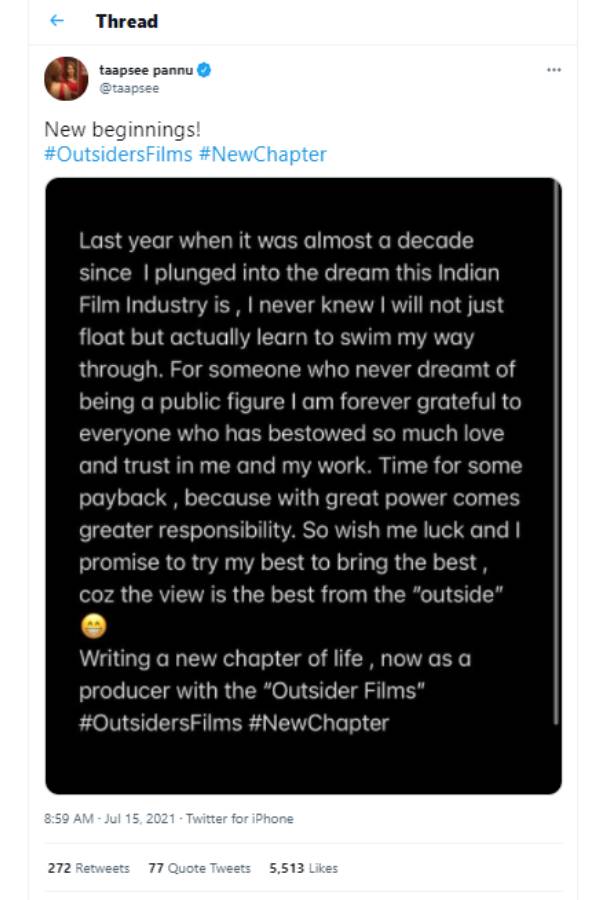Click the Thread header title
The image size is (600, 900).
pos(127,21)
